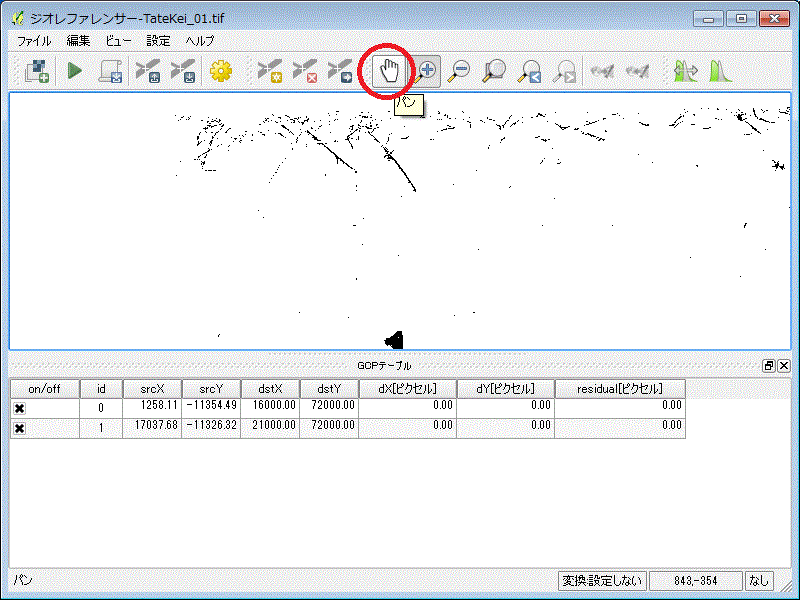The image size is (800, 600).
Task: Select the Move GCP Point tool
Action: click(x=339, y=71)
